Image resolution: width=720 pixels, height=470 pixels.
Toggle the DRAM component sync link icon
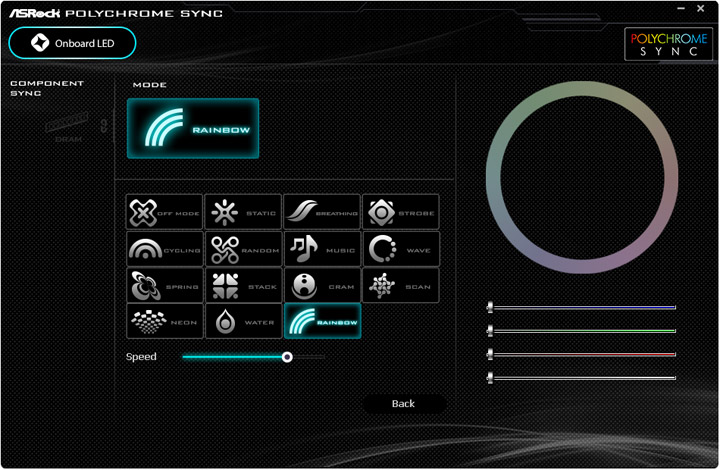[x=104, y=125]
